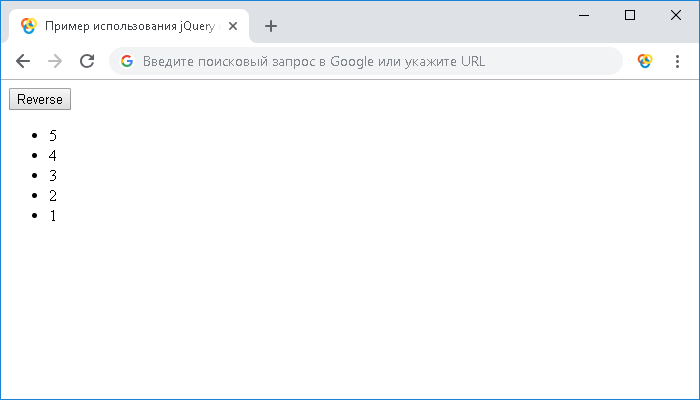
Task: Focus the address bar search field
Action: pyautogui.click(x=366, y=61)
